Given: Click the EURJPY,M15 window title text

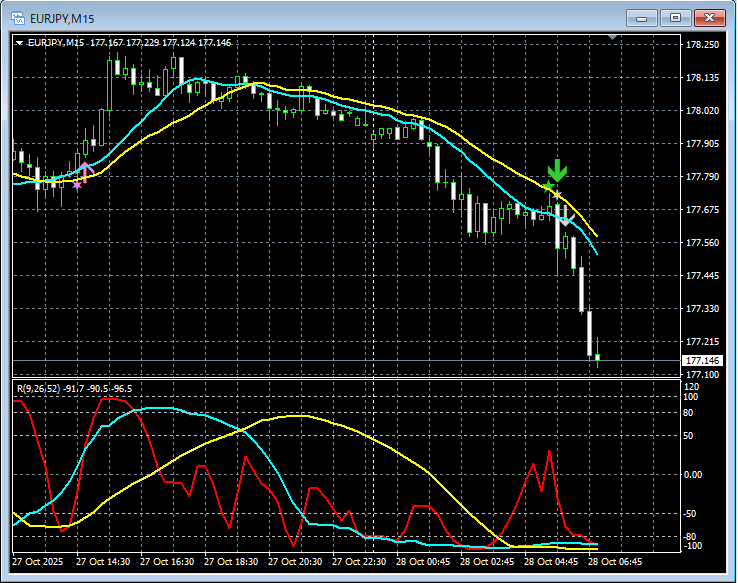Looking at the screenshot, I should (62, 19).
